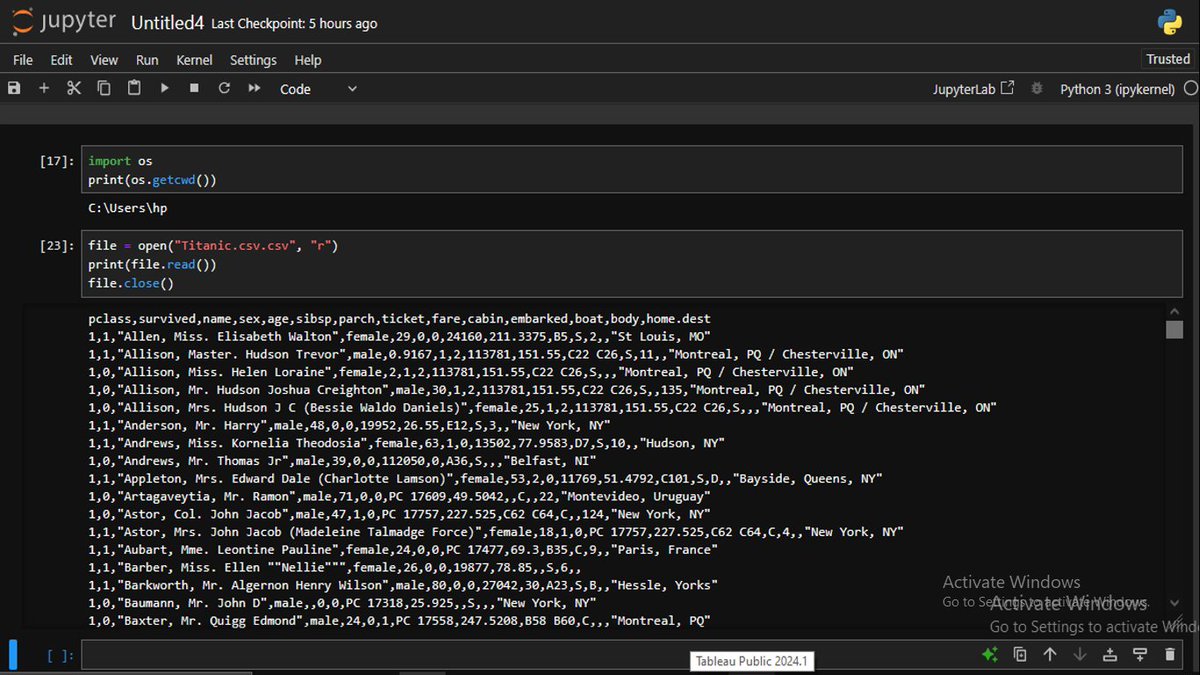Open the Run menu
The image size is (1200, 675).
point(147,60)
